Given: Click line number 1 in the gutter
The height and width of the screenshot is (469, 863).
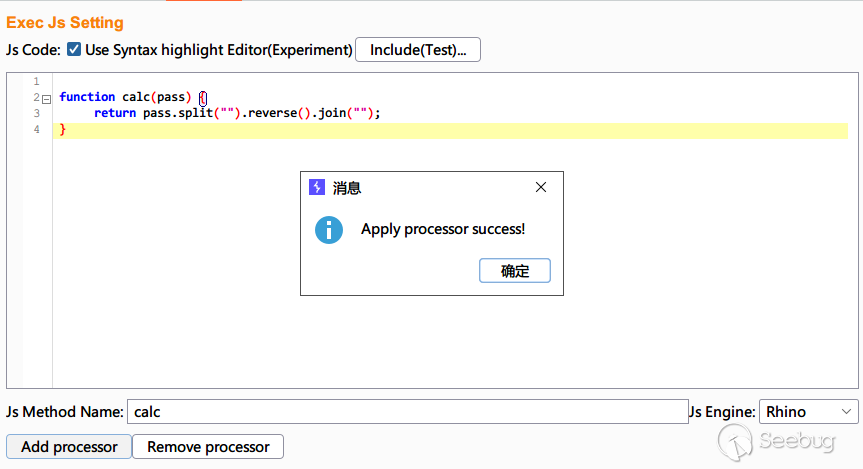Looking at the screenshot, I should [x=36, y=81].
